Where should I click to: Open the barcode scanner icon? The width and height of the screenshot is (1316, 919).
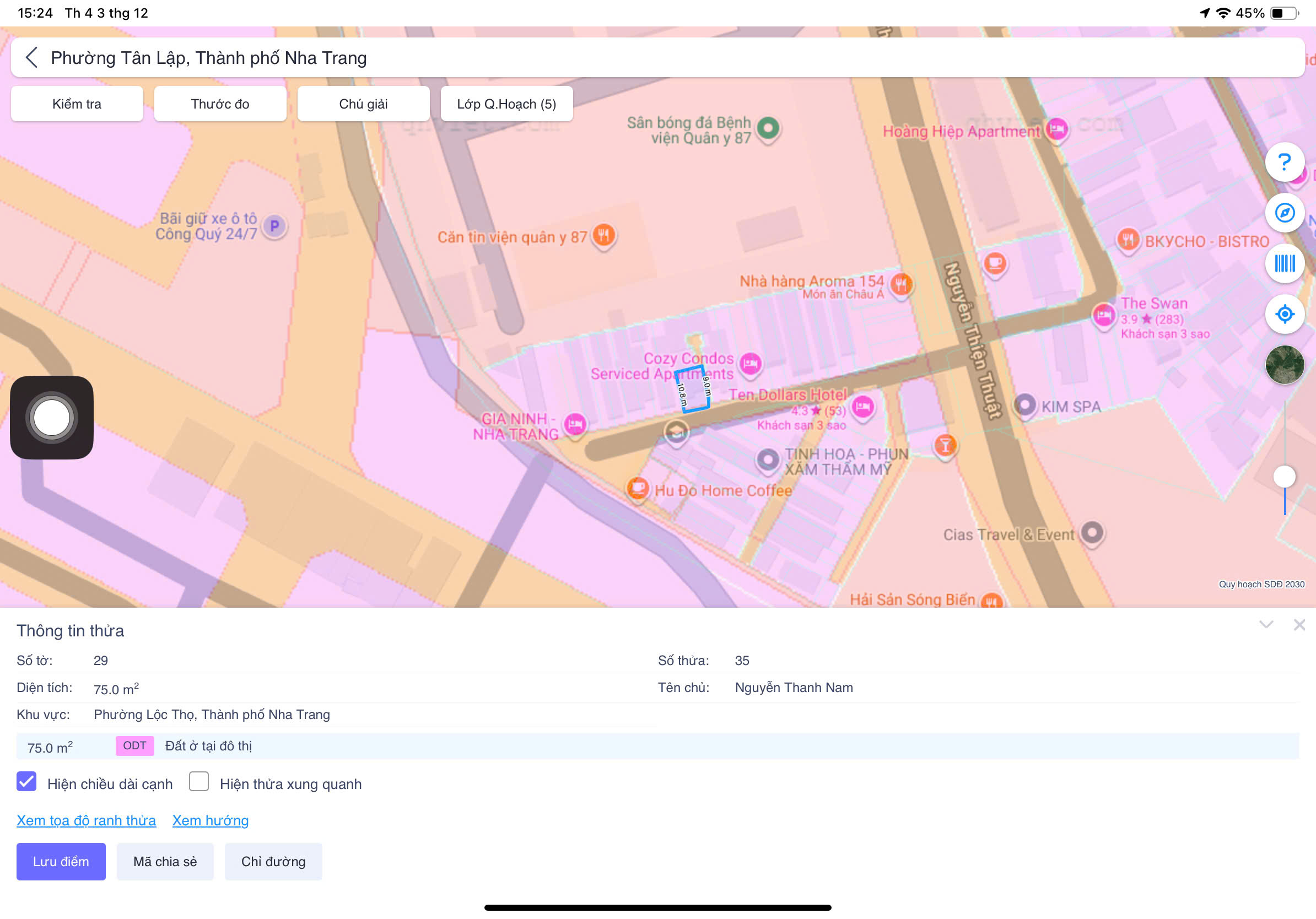1285,263
